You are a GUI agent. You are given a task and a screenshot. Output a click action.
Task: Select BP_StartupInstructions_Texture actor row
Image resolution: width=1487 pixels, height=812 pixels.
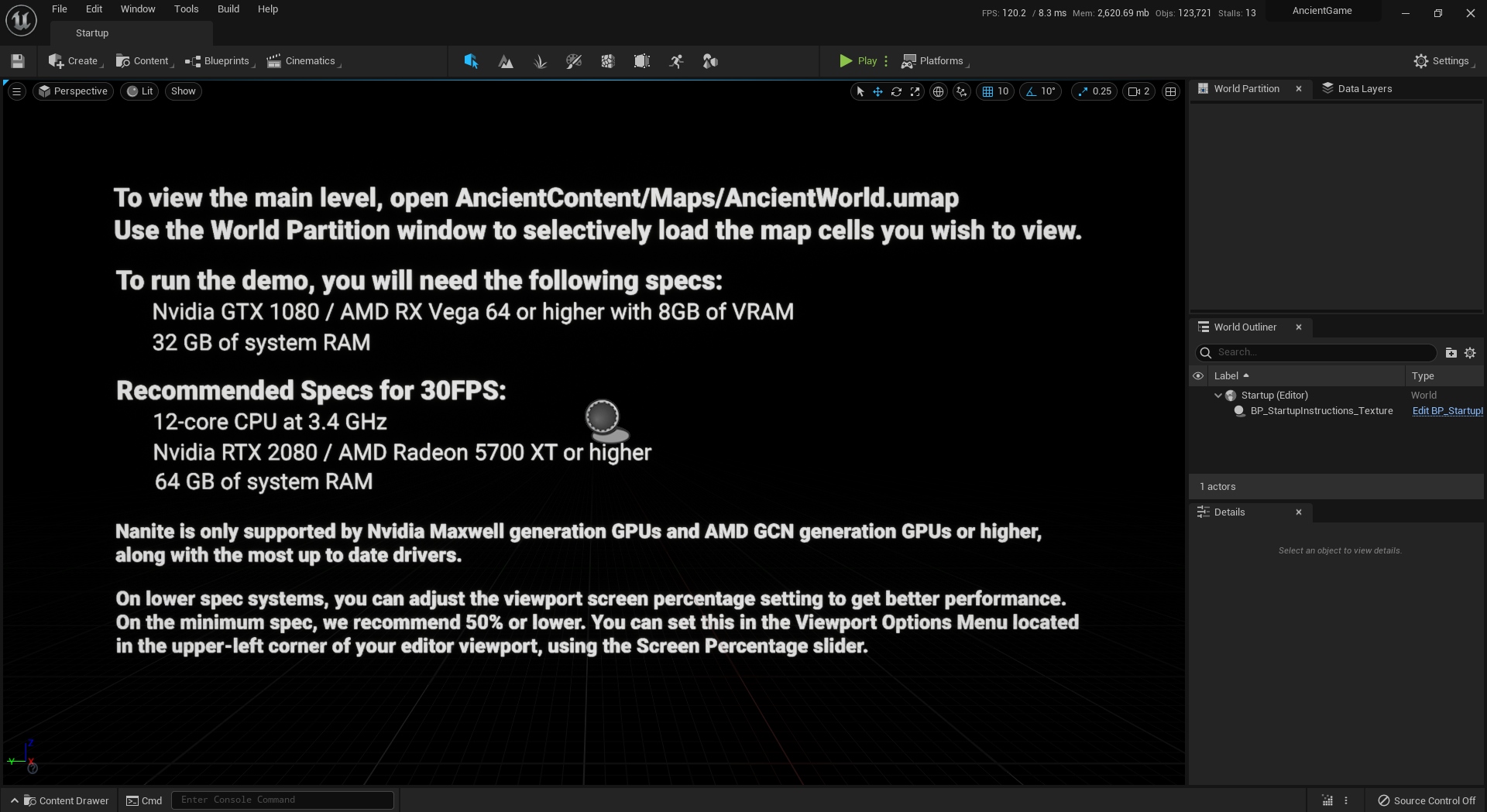tap(1321, 411)
